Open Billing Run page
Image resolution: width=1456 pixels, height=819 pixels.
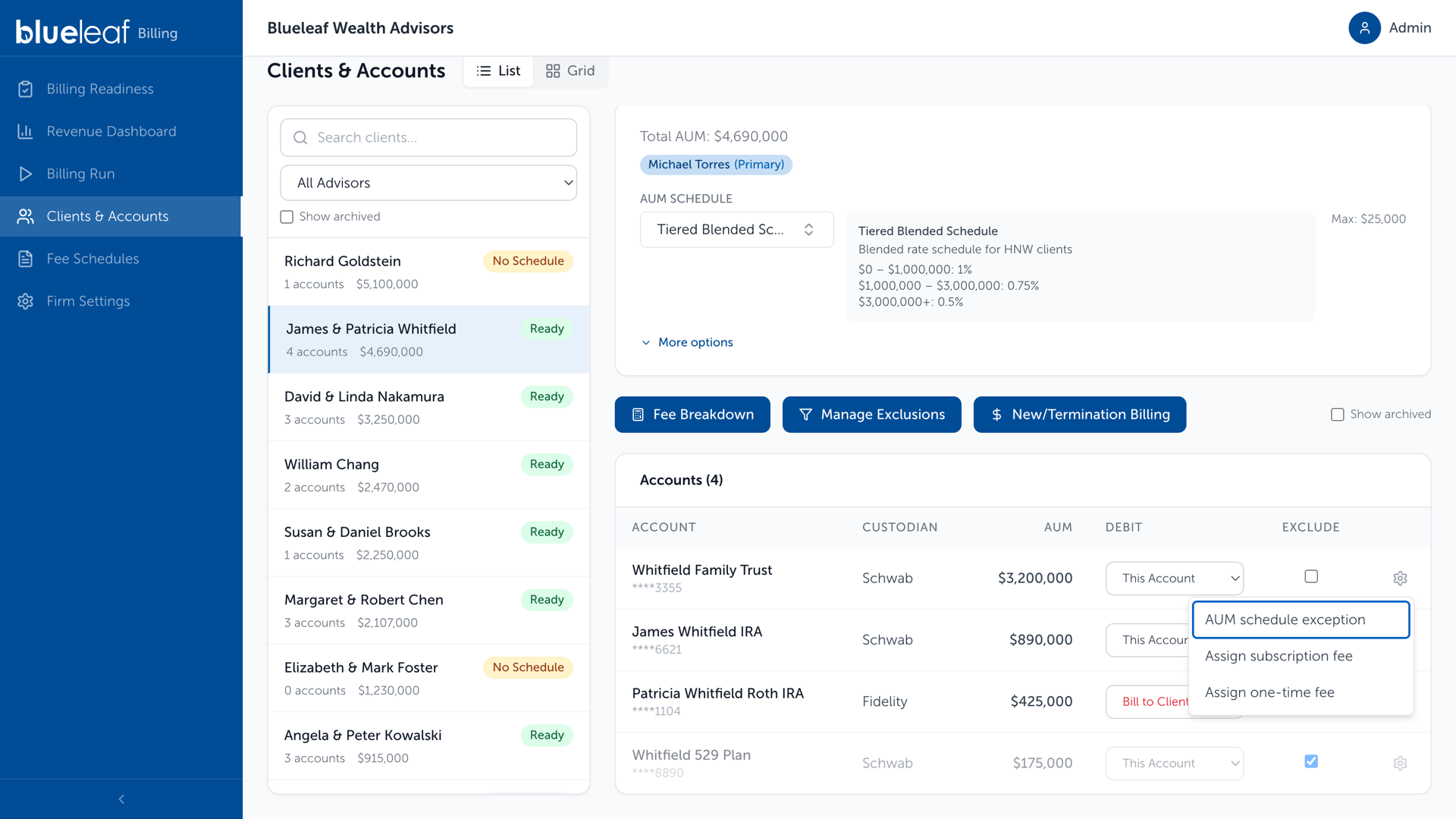(x=121, y=174)
